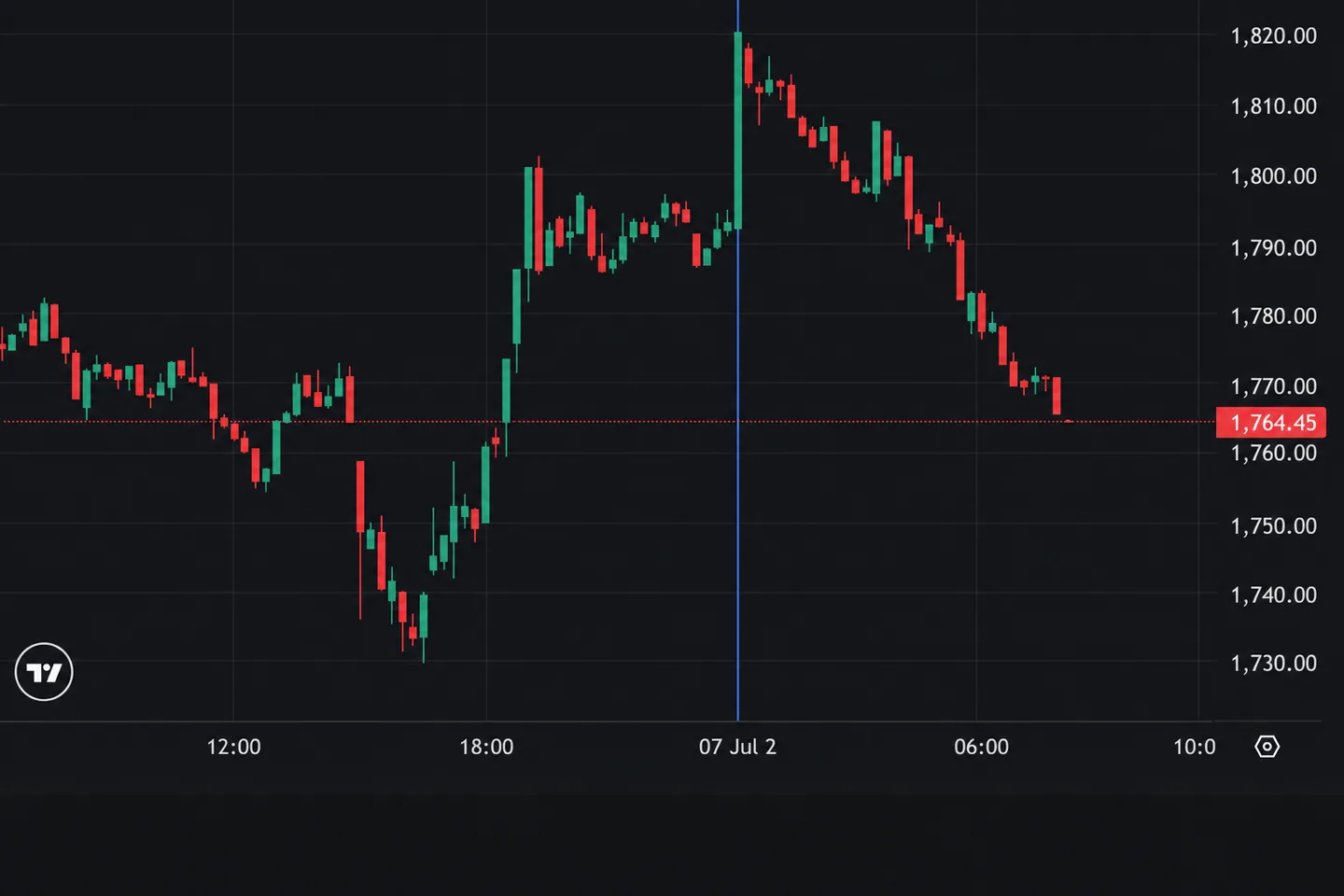1344x896 pixels.
Task: Click the 06:00 time axis label
Action: [x=981, y=747]
